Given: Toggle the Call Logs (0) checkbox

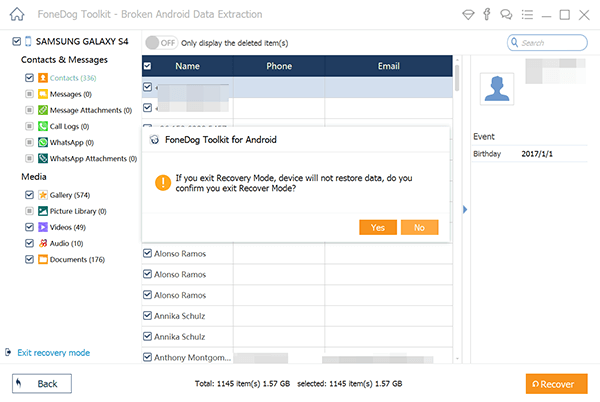Looking at the screenshot, I should click(x=29, y=126).
